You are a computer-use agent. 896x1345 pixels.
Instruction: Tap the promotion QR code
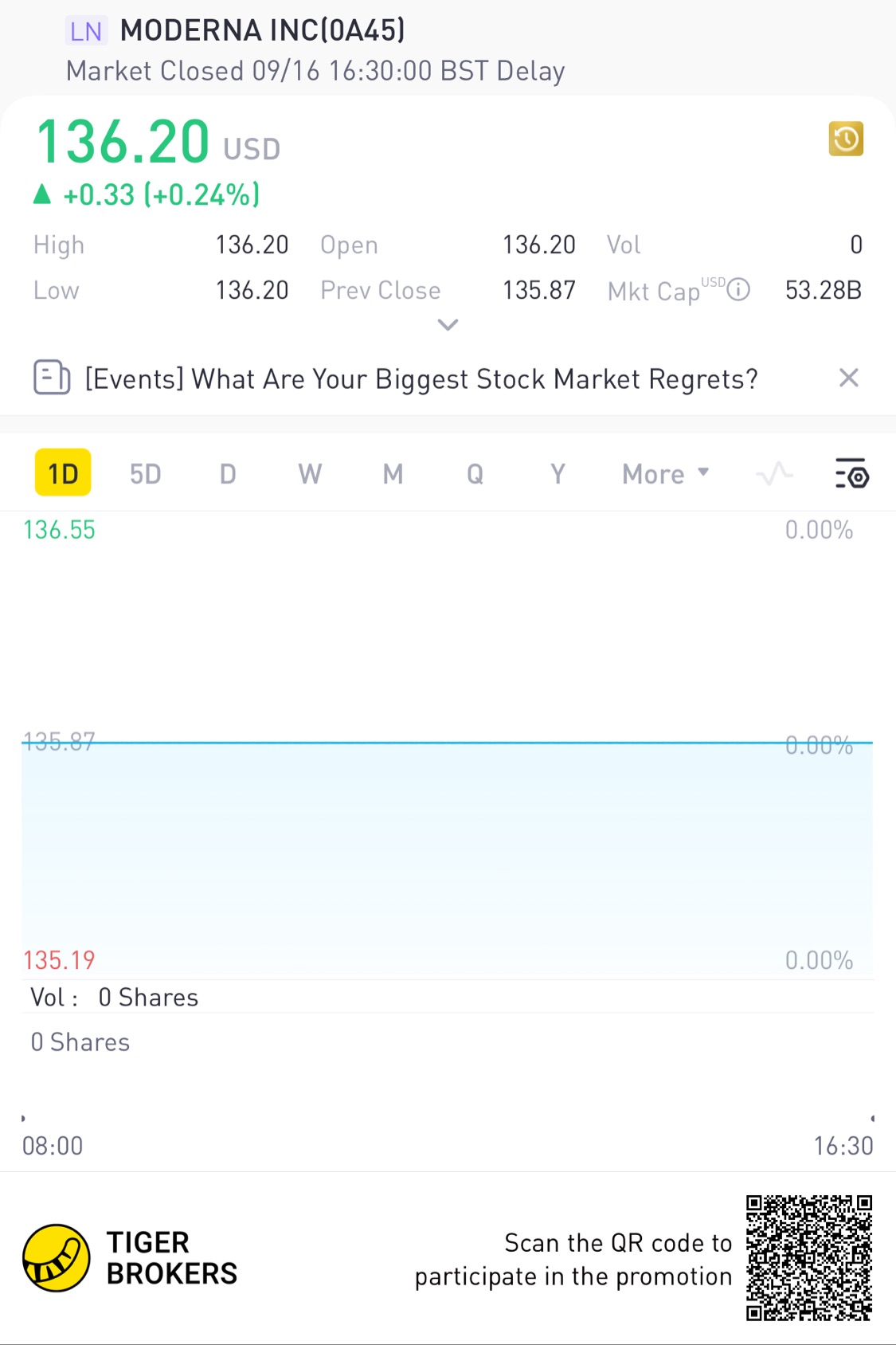[808, 1257]
